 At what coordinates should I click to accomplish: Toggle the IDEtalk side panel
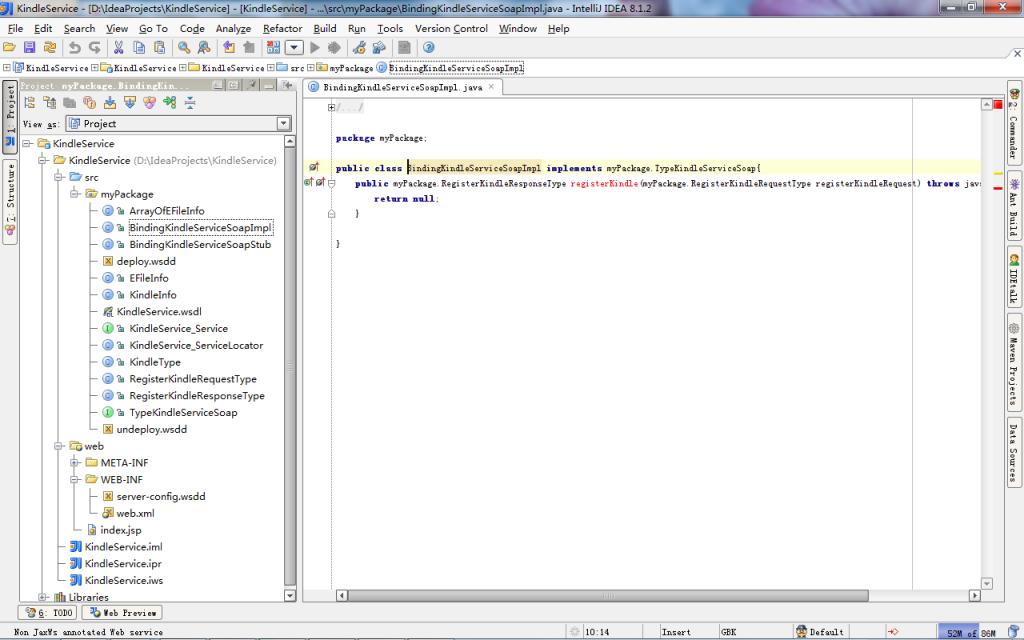click(x=1014, y=277)
